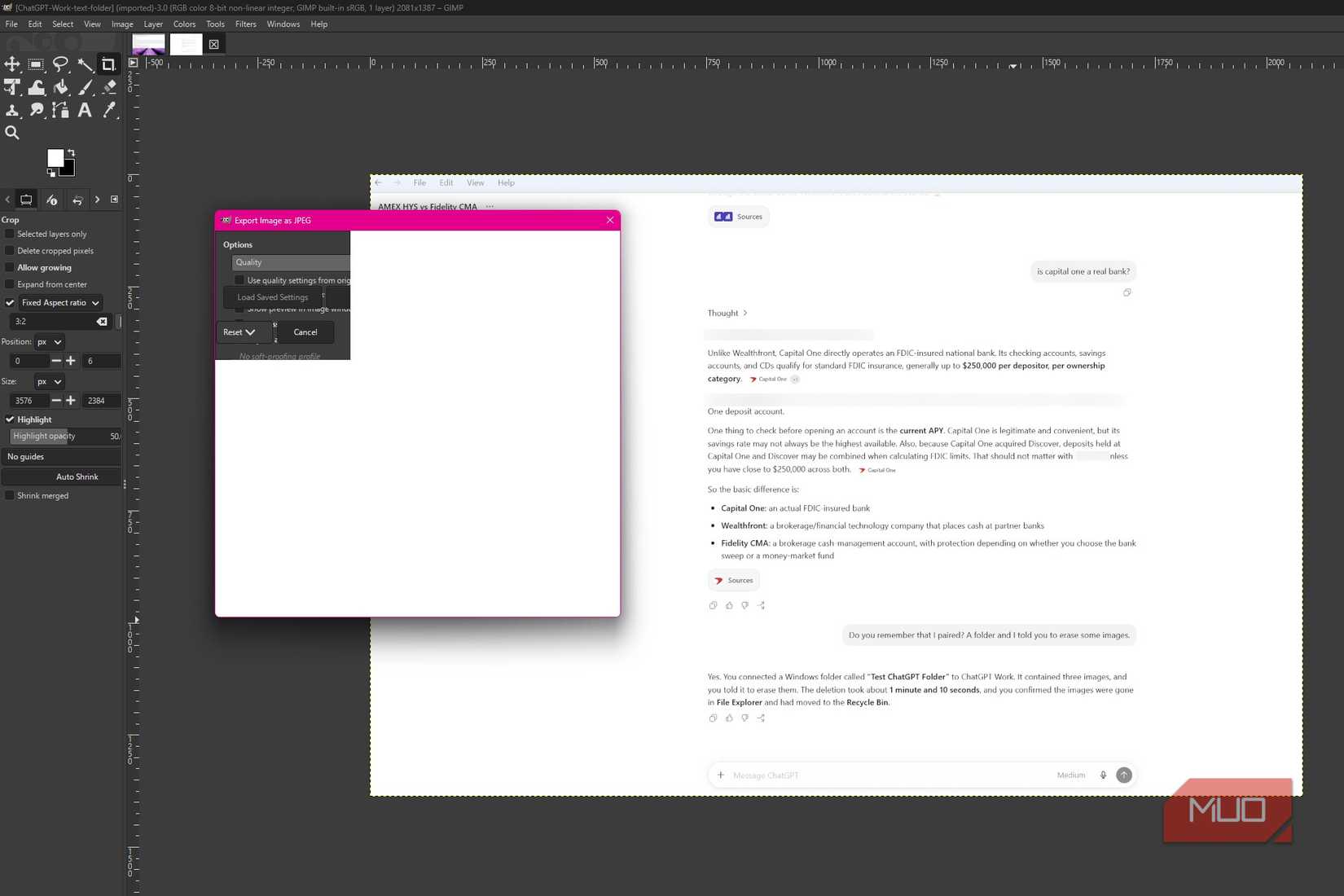1344x896 pixels.
Task: Select the Paintbrush tool
Action: 85,87
